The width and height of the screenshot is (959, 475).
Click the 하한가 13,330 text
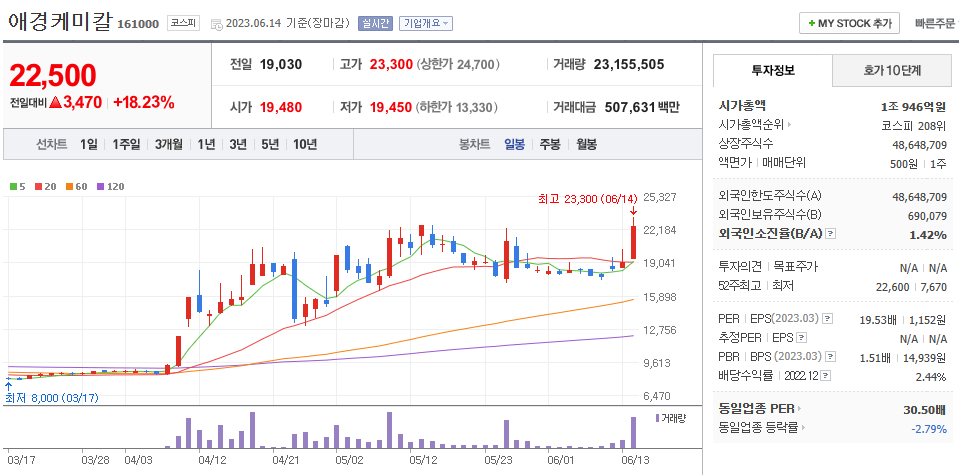(456, 108)
